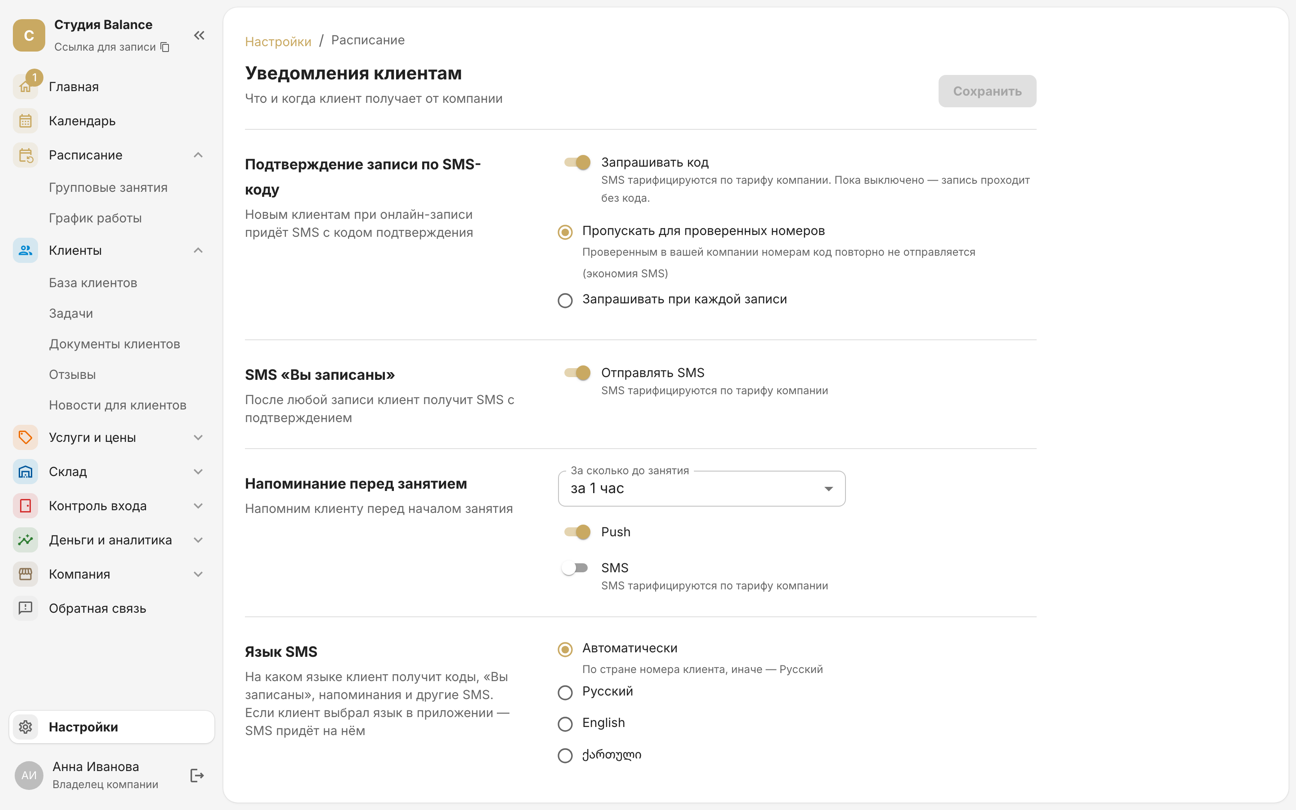Collapse the Клиенты section chevron

click(x=198, y=250)
